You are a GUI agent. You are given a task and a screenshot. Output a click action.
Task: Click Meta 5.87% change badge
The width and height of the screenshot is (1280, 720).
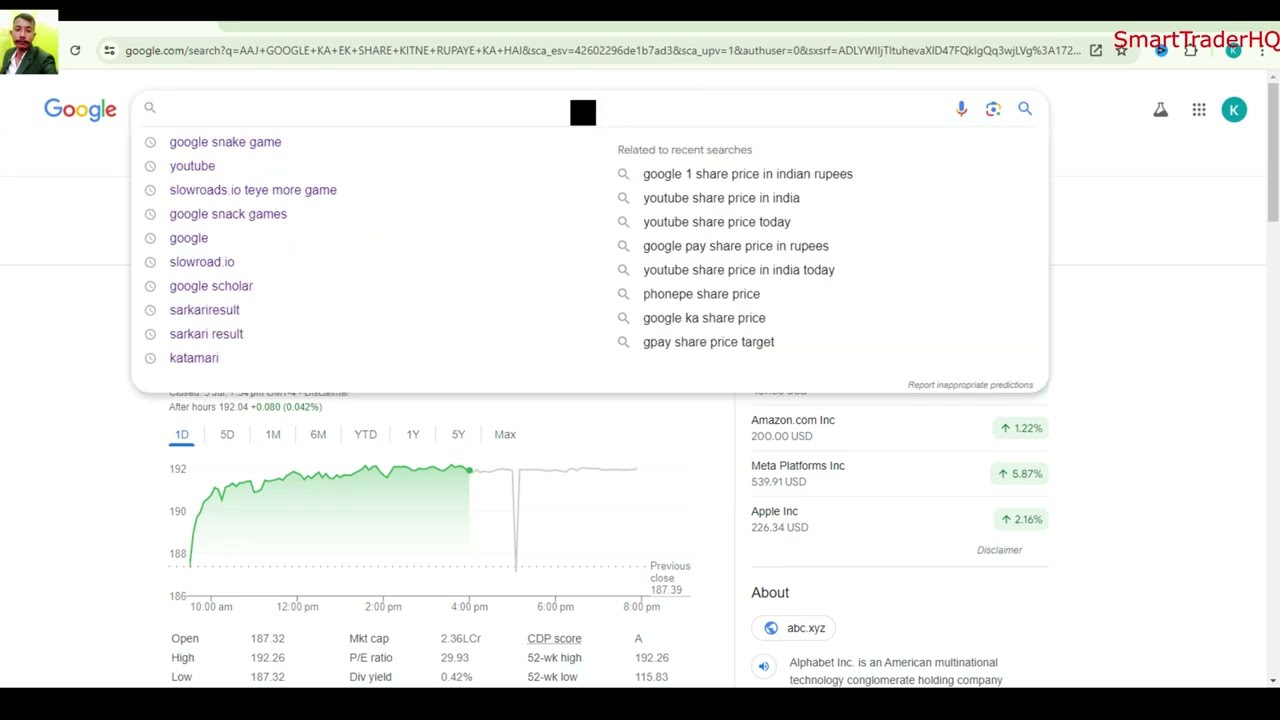pyautogui.click(x=1020, y=474)
